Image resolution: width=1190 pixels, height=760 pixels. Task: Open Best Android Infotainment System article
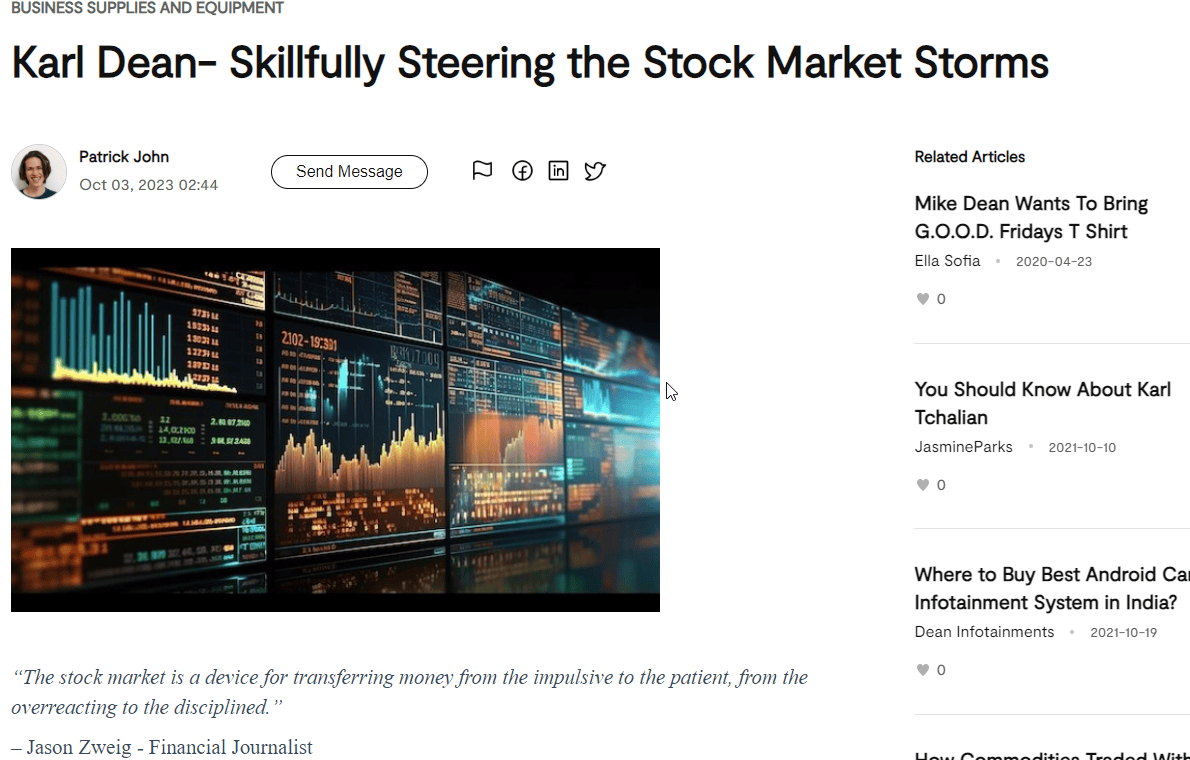(1052, 588)
